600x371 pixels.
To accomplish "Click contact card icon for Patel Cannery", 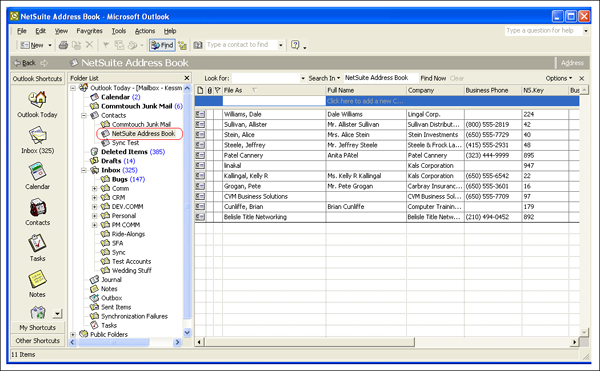I will pyautogui.click(x=200, y=155).
